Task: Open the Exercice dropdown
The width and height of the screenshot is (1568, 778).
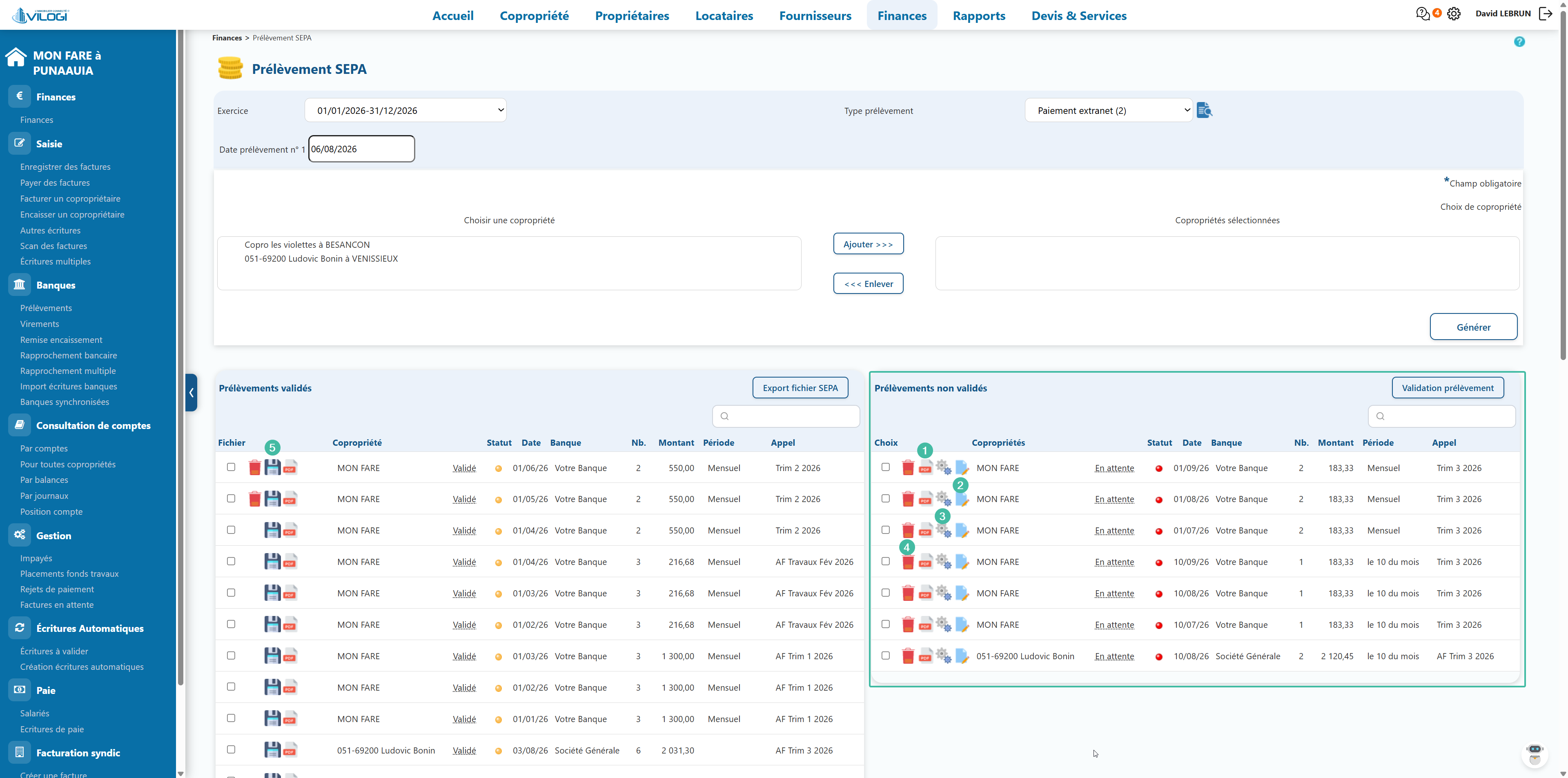Action: (405, 110)
